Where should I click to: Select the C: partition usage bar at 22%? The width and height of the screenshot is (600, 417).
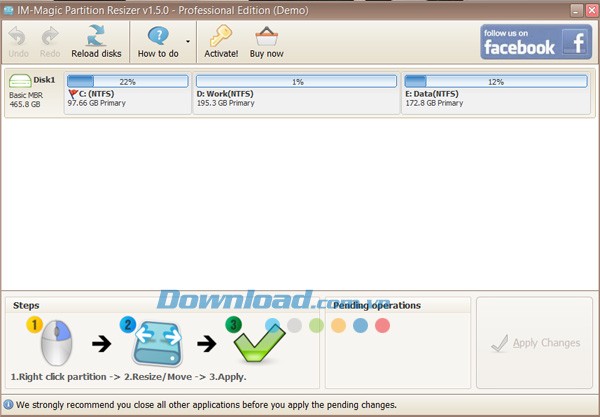(x=127, y=81)
